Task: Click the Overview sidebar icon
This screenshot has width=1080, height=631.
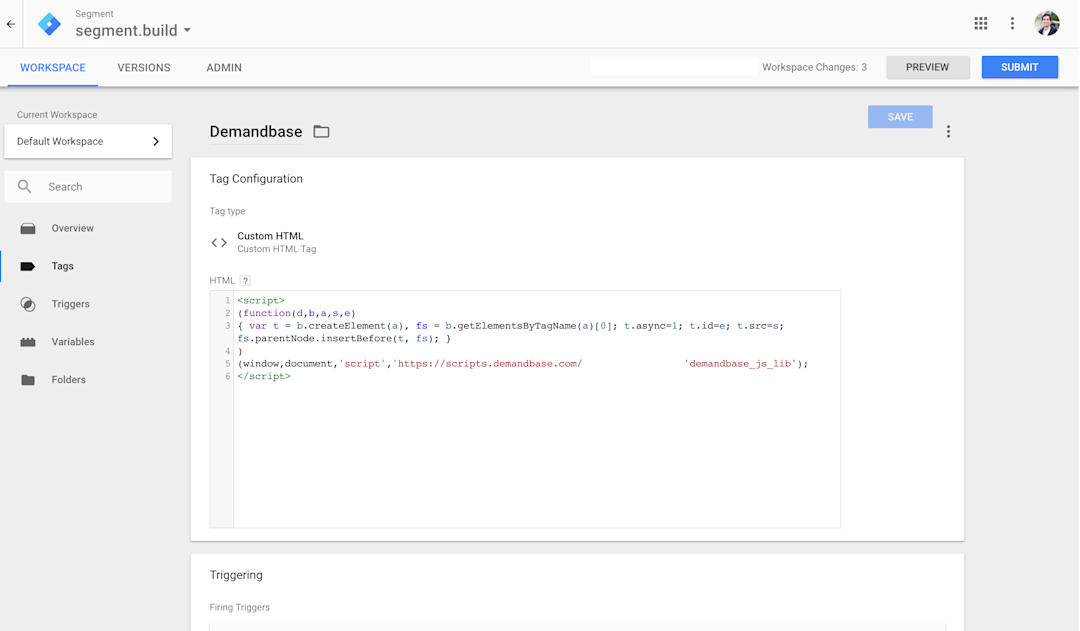Action: click(28, 229)
